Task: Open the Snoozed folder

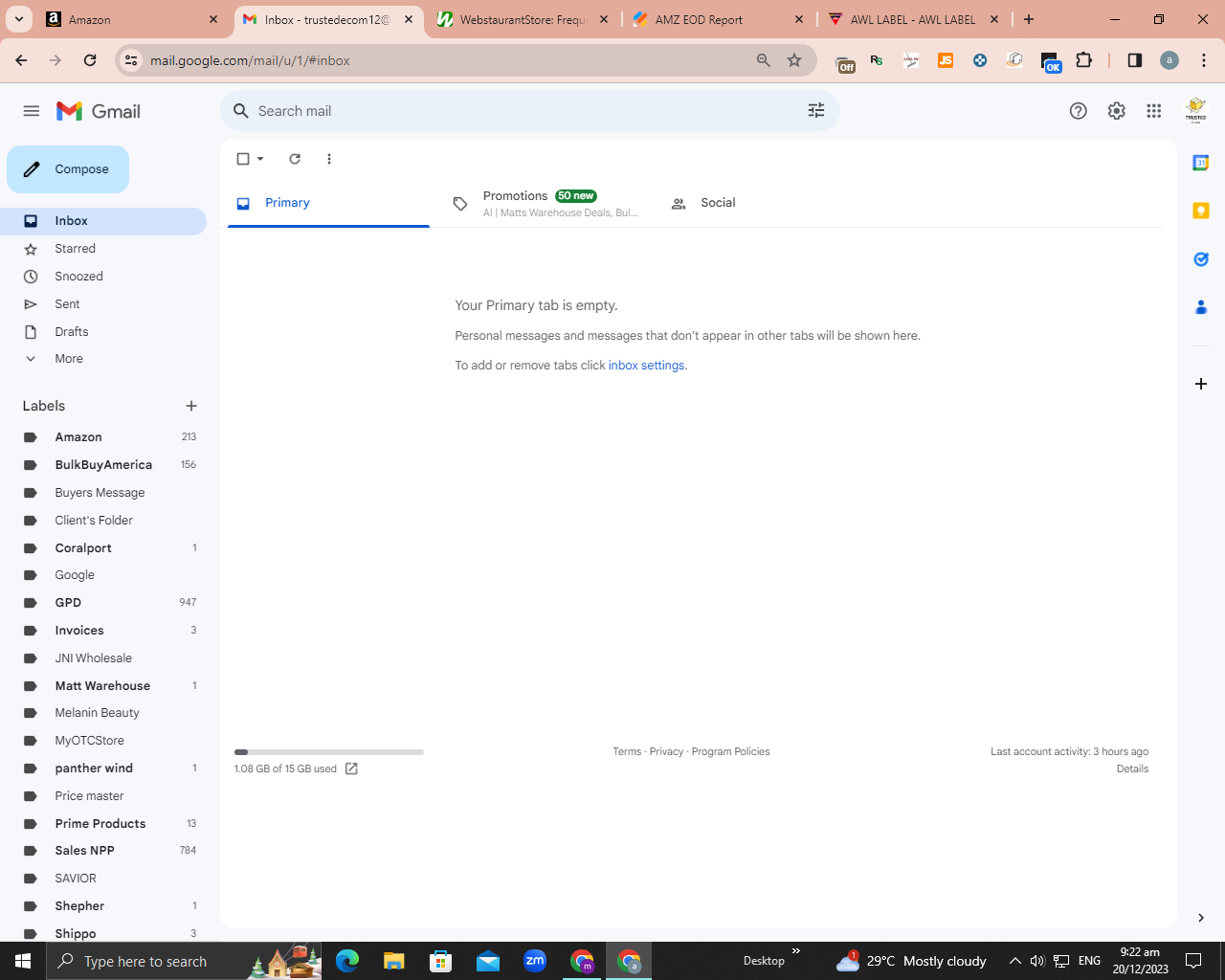Action: tap(103, 277)
